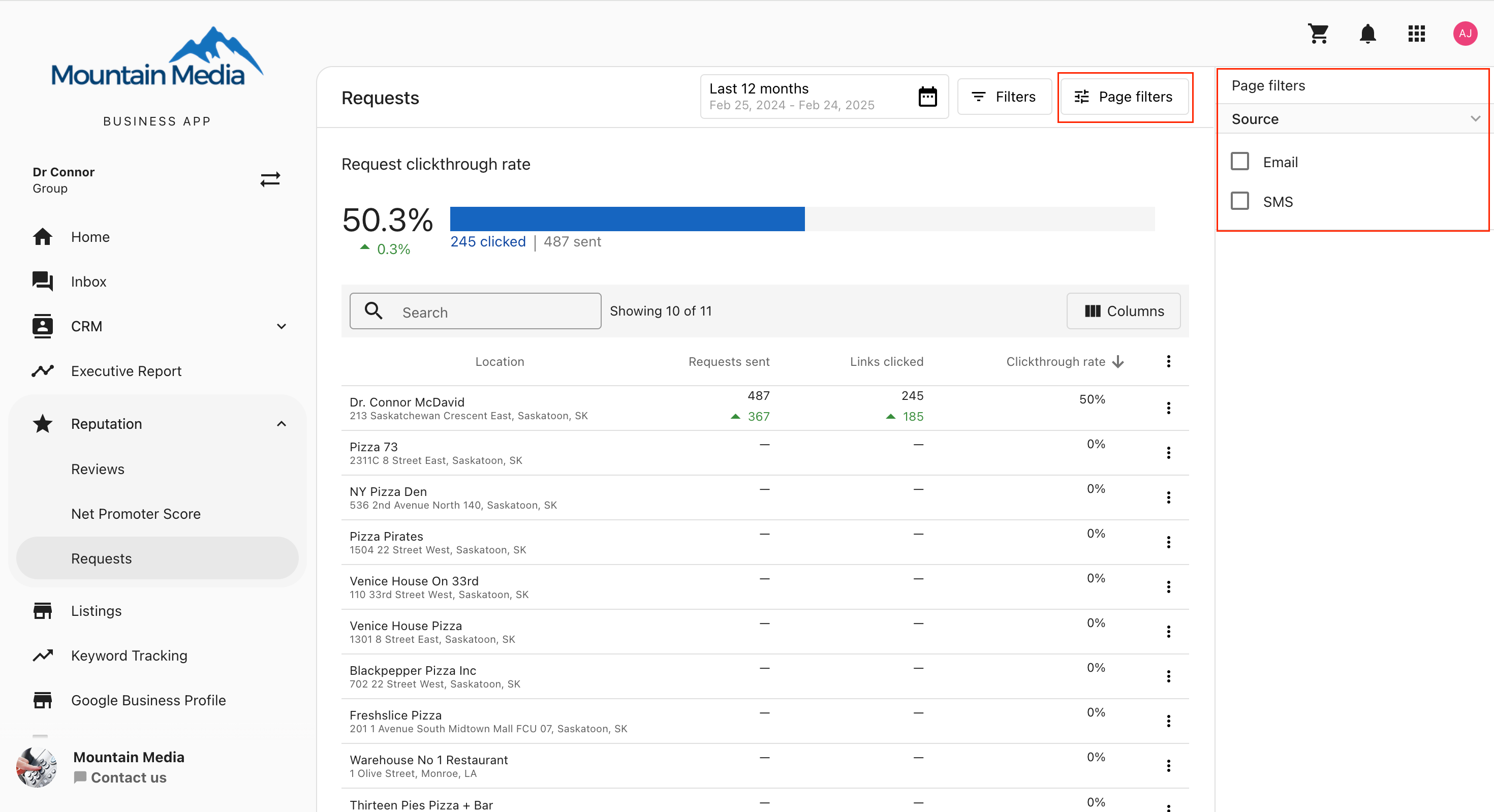Viewport: 1494px width, 812px height.
Task: Expand the CRM menu chevron
Action: [282, 326]
